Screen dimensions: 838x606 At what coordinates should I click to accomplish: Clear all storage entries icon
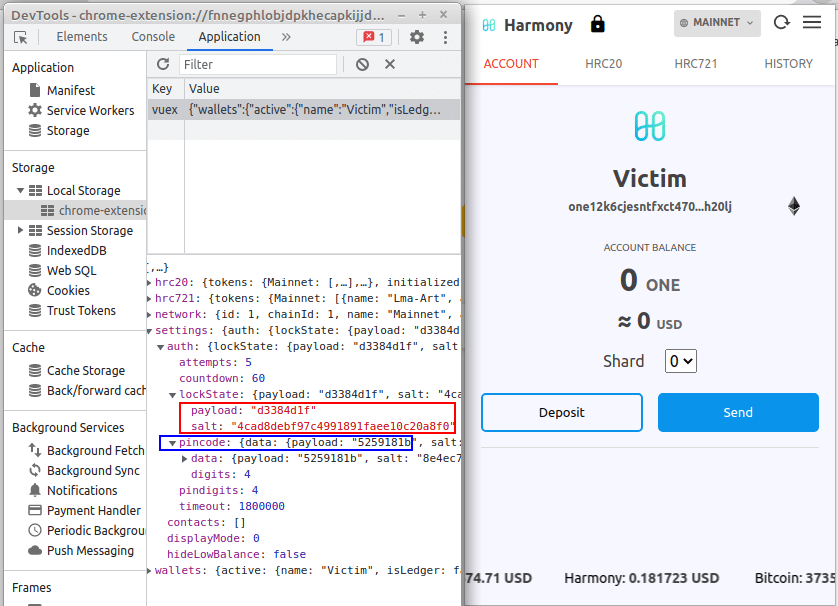[362, 65]
